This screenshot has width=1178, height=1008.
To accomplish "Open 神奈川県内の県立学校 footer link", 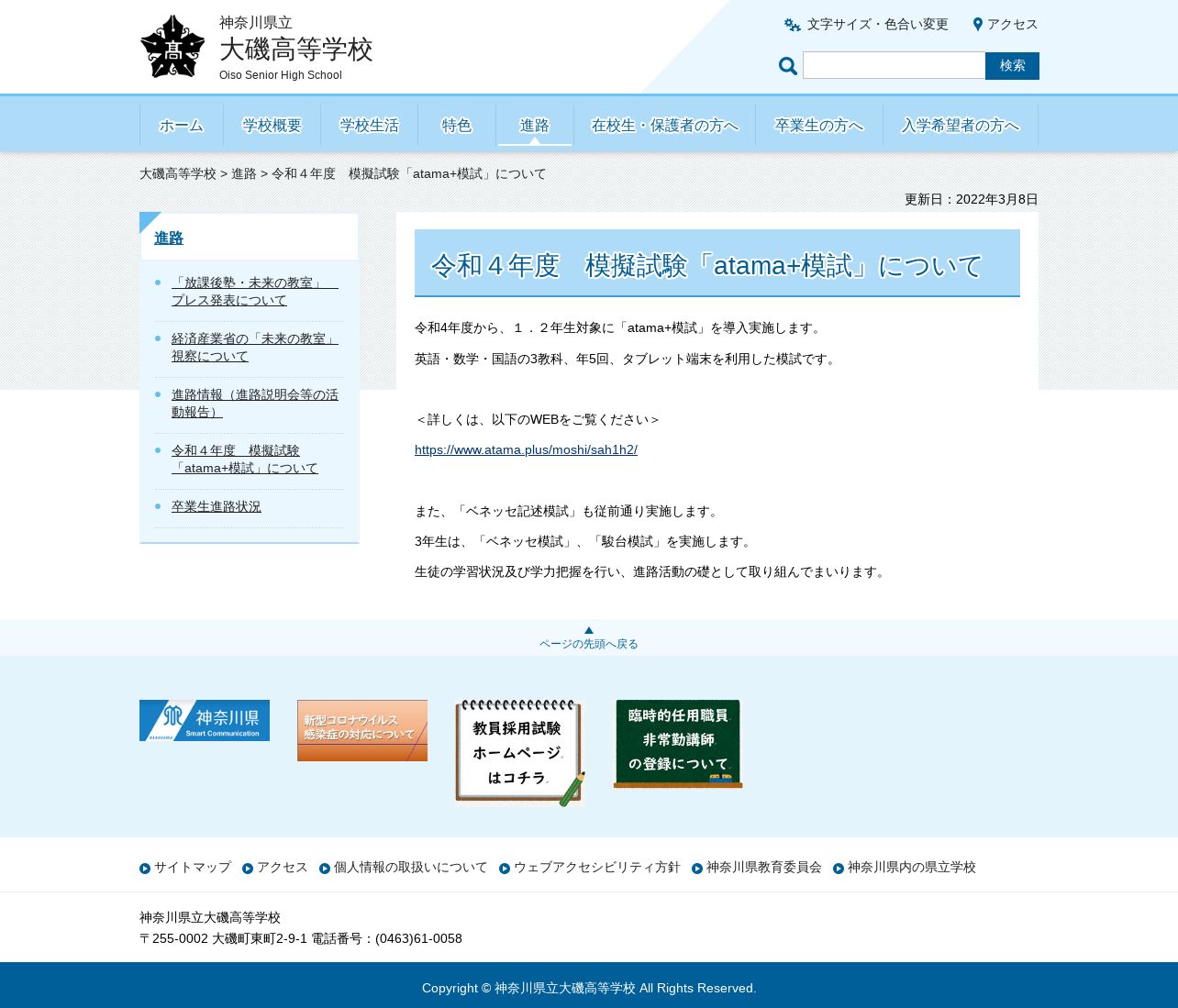I will [x=912, y=868].
